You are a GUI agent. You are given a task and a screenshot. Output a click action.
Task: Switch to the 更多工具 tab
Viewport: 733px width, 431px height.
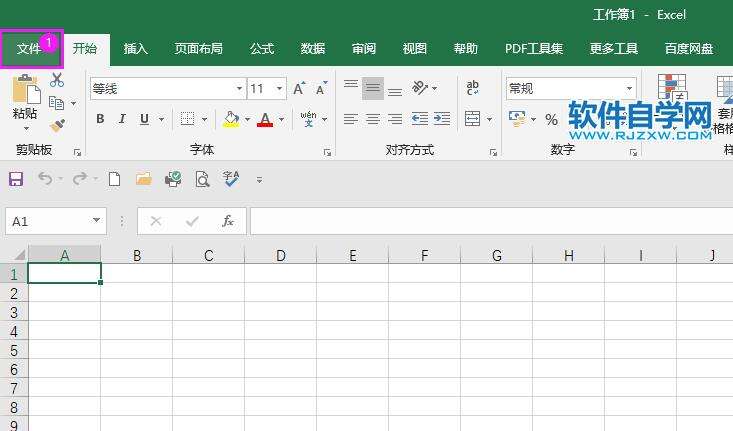[x=614, y=49]
